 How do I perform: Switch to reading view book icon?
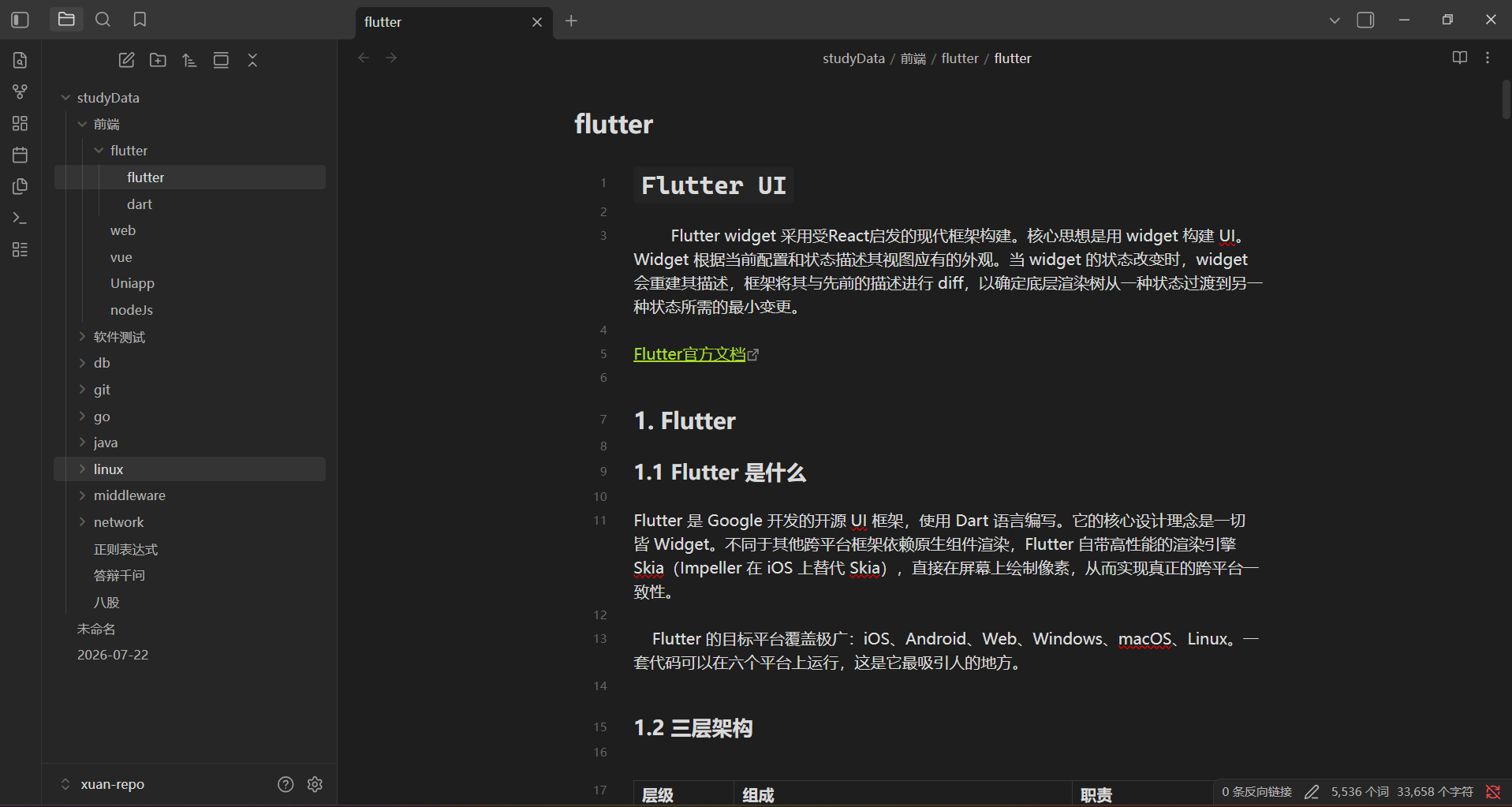pos(1460,58)
